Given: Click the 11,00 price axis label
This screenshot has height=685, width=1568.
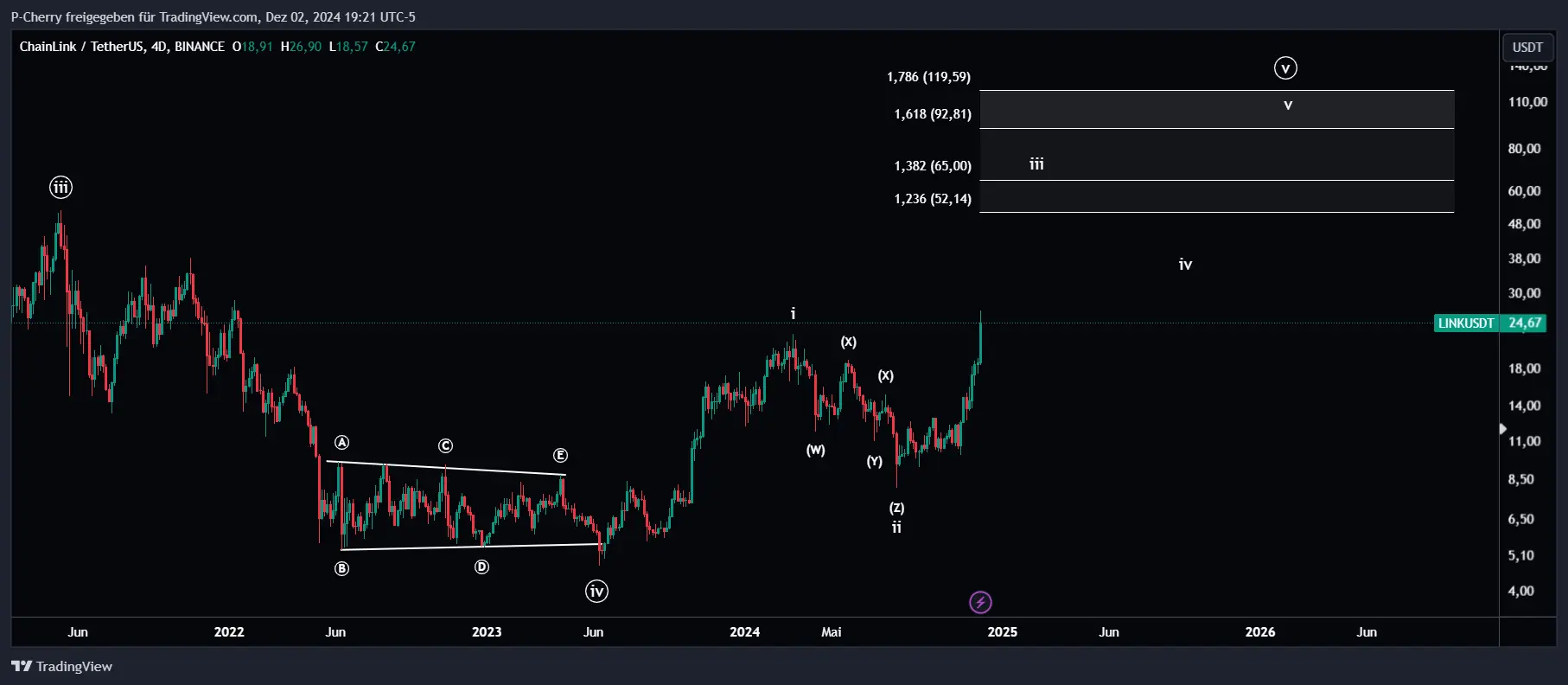Looking at the screenshot, I should [1524, 441].
